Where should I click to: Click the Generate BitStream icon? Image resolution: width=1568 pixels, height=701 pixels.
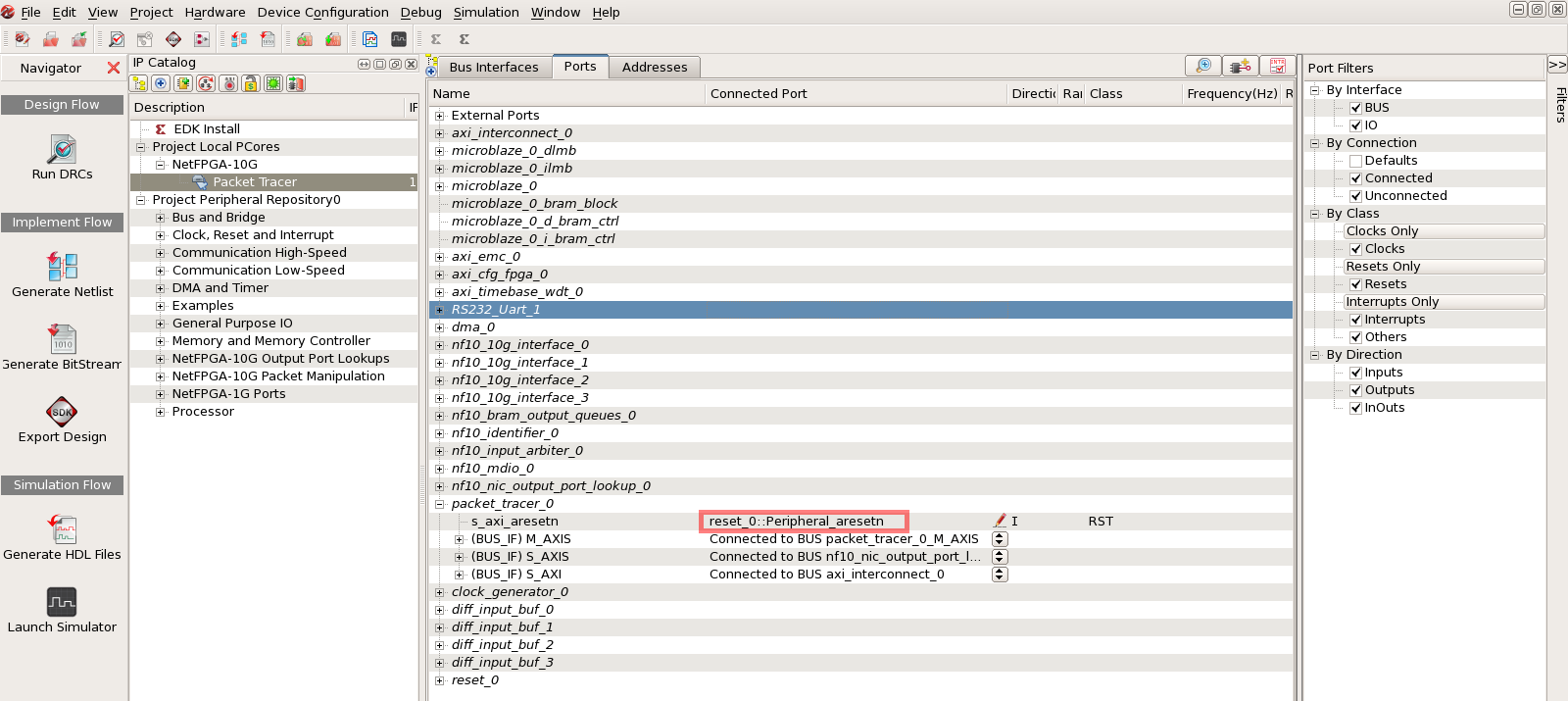pos(62,339)
